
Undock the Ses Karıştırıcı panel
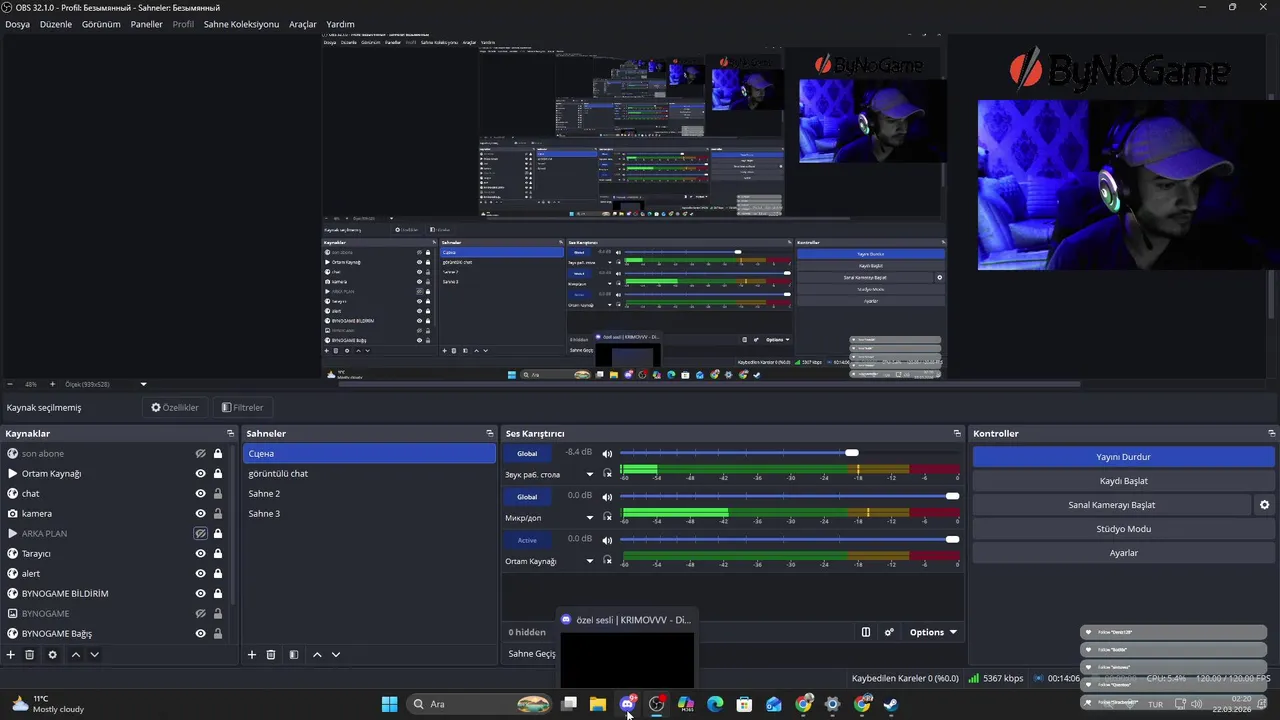click(x=958, y=434)
